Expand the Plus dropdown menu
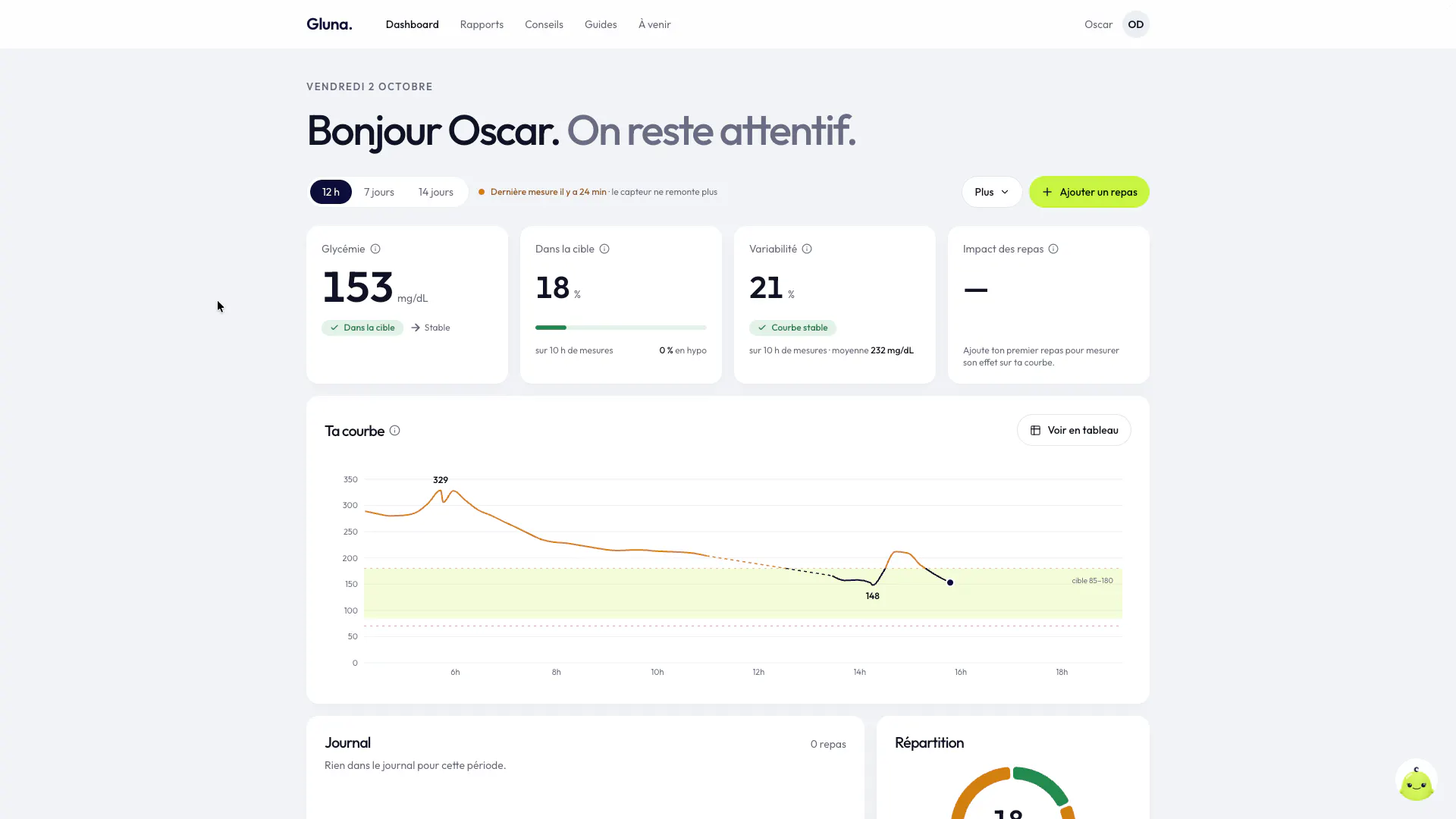Viewport: 1456px width, 819px height. [x=992, y=192]
